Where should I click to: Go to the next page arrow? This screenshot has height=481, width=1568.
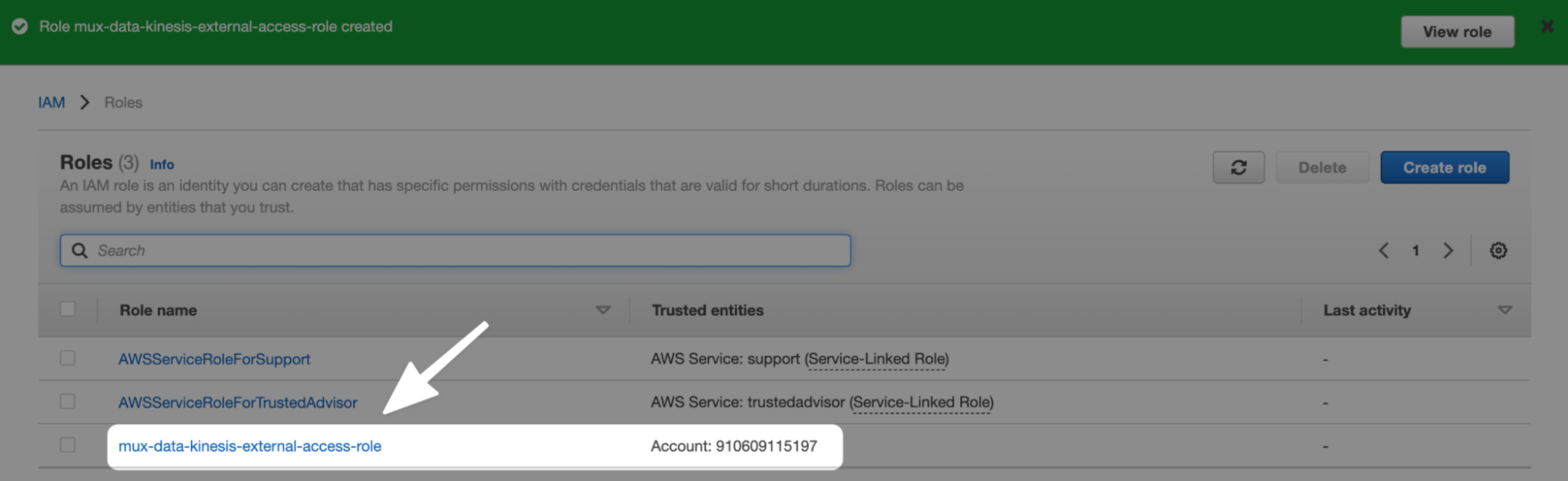point(1448,250)
